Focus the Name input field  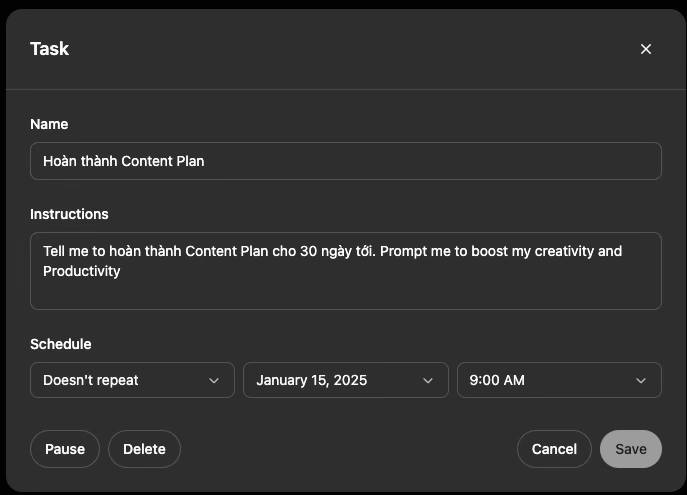345,161
